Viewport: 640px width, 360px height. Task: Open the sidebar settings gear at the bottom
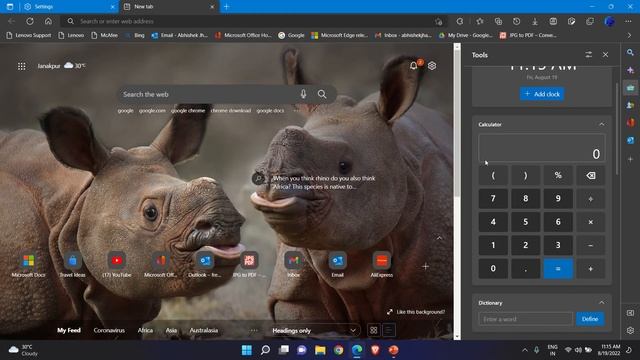[x=630, y=331]
